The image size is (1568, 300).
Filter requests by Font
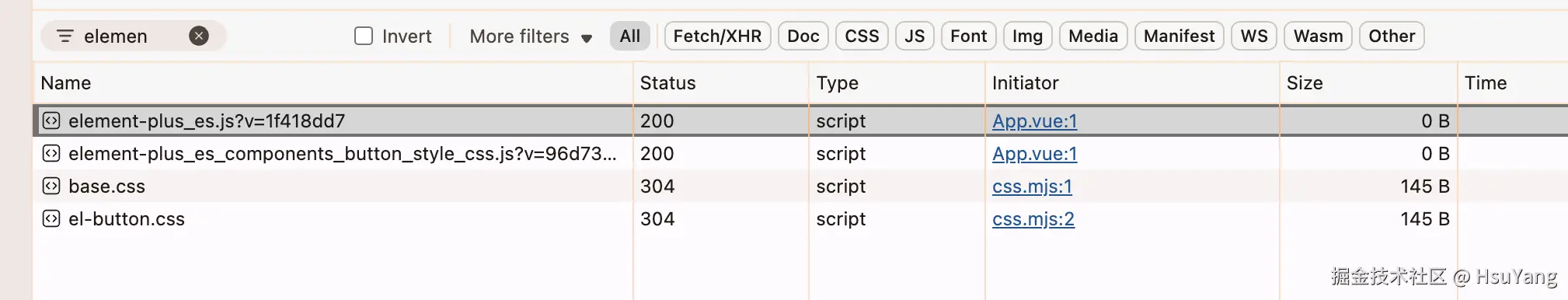coord(968,36)
